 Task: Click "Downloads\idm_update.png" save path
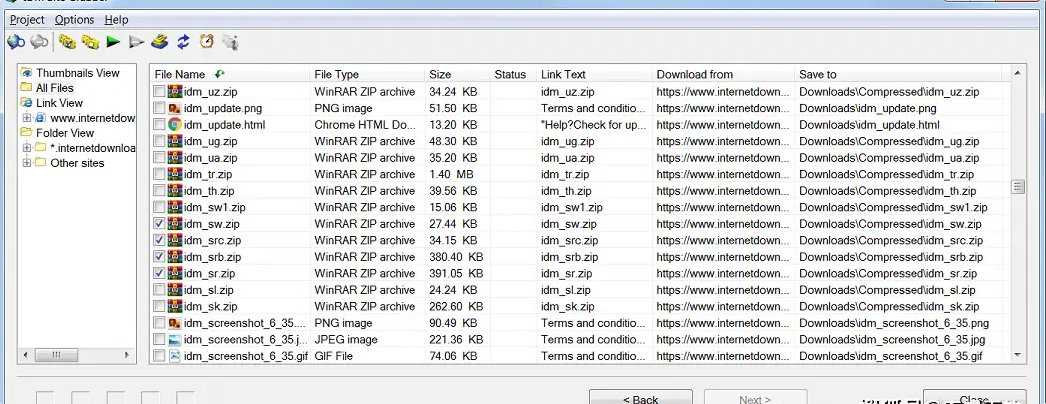click(x=868, y=108)
